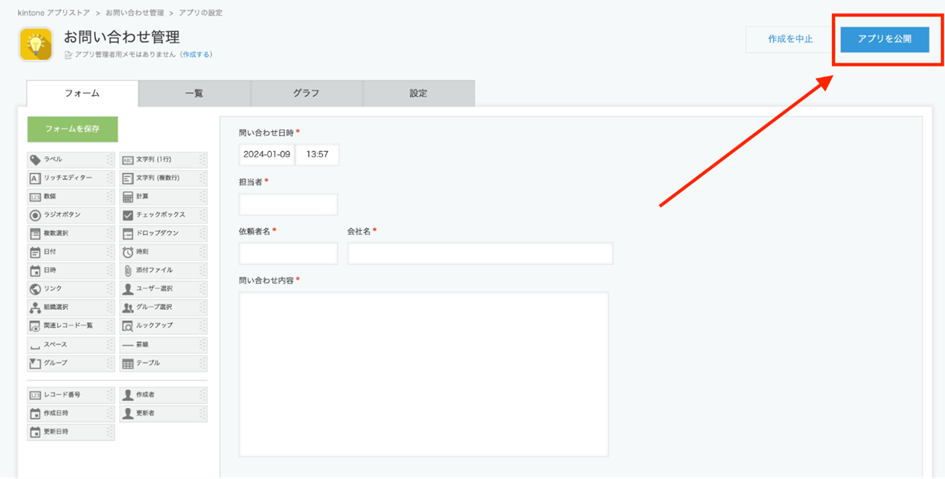This screenshot has width=945, height=479.
Task: Select the テーブル field item
Action: coord(162,363)
